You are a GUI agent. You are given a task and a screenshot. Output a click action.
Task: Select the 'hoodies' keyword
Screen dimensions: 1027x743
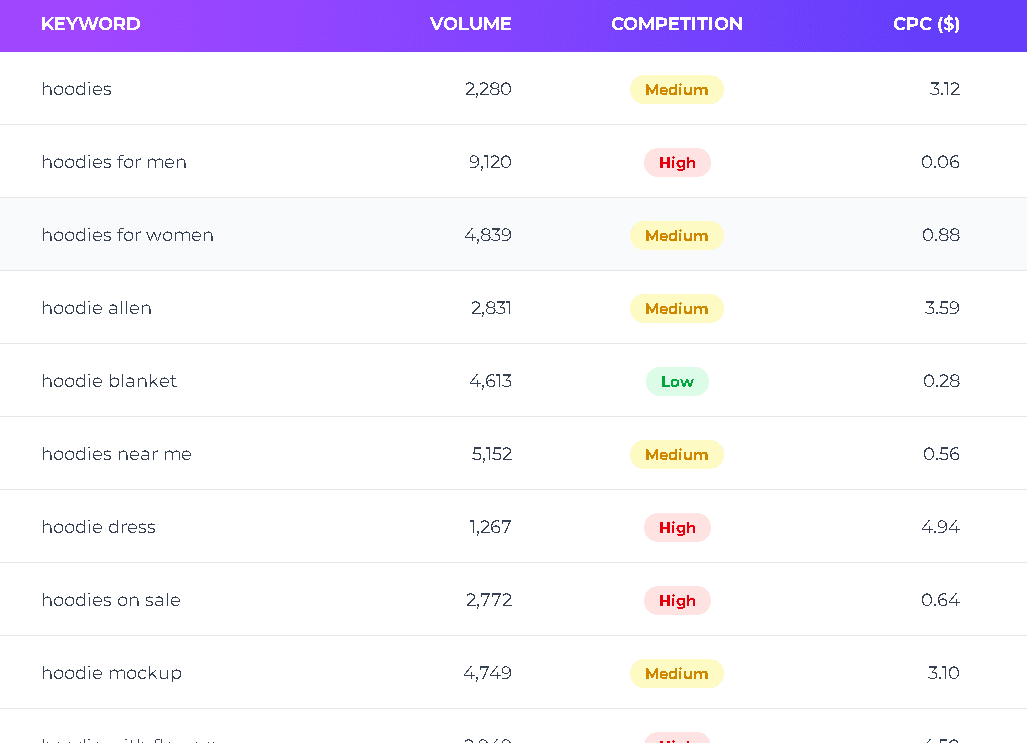tap(77, 89)
